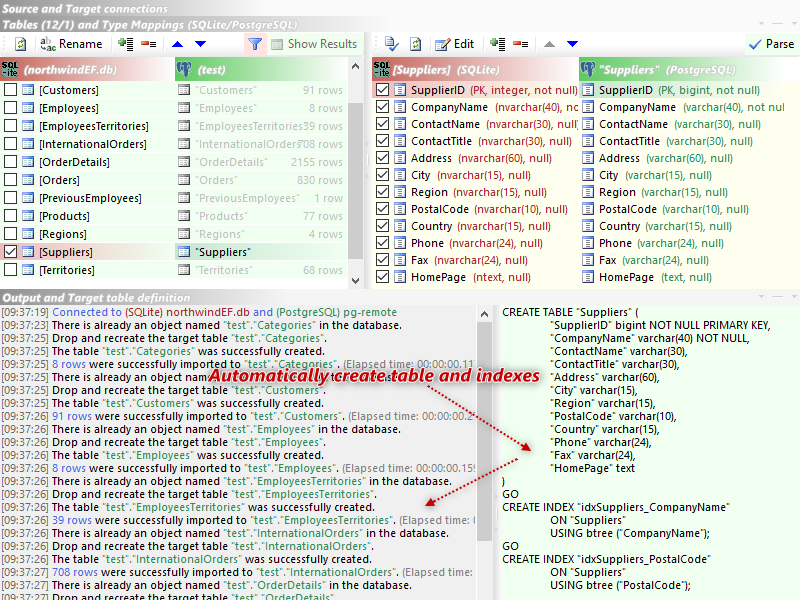Viewport: 800px width, 600px height.
Task: Add a table mapping row on the left toolbar
Action: [x=126, y=44]
